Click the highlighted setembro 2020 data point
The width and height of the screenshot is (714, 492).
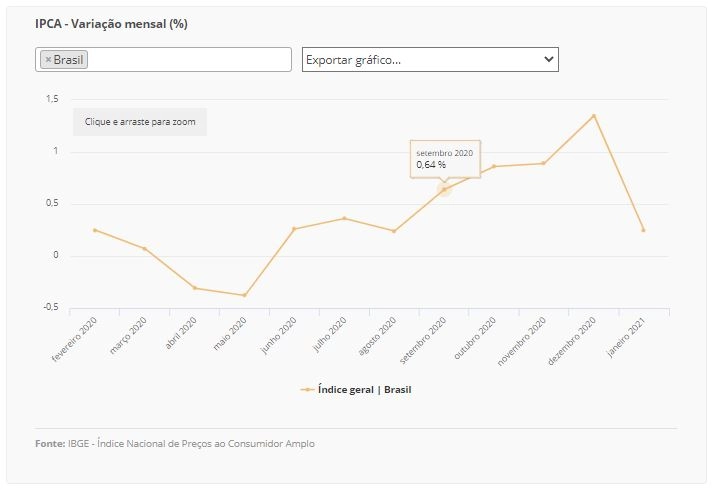[x=444, y=190]
